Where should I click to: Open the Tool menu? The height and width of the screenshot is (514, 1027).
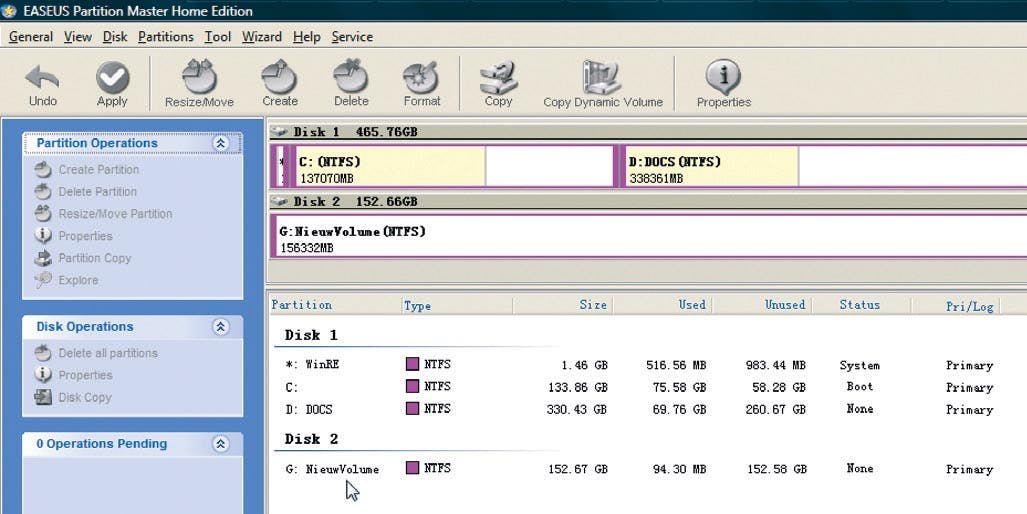pos(217,37)
